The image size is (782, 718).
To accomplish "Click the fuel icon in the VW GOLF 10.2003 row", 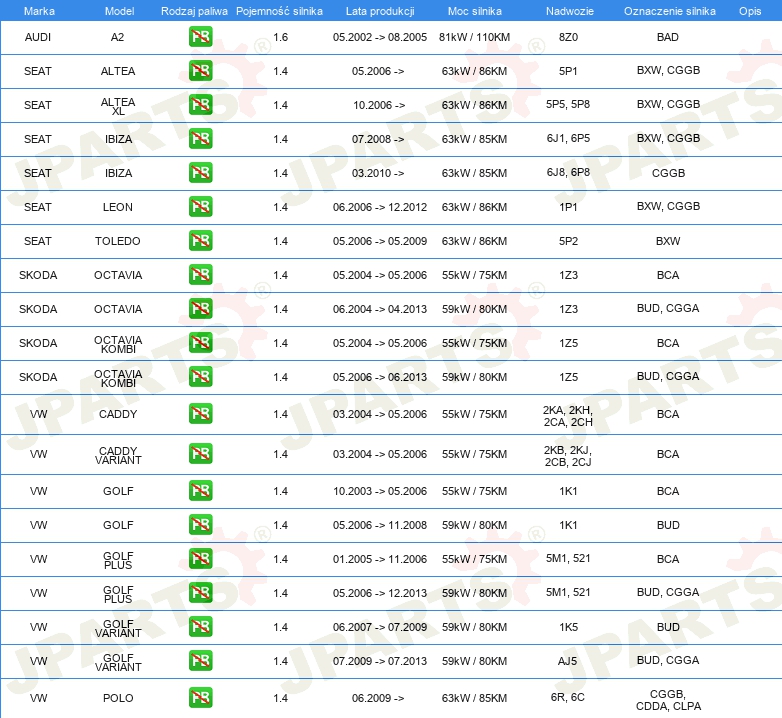I will [200, 491].
